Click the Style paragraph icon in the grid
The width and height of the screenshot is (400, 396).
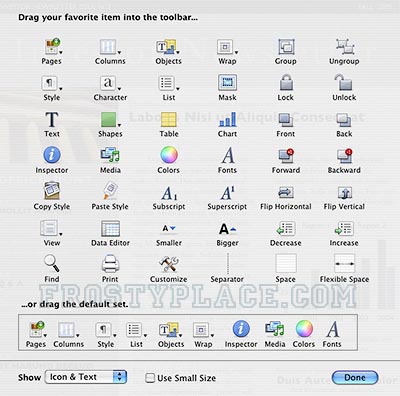click(51, 83)
